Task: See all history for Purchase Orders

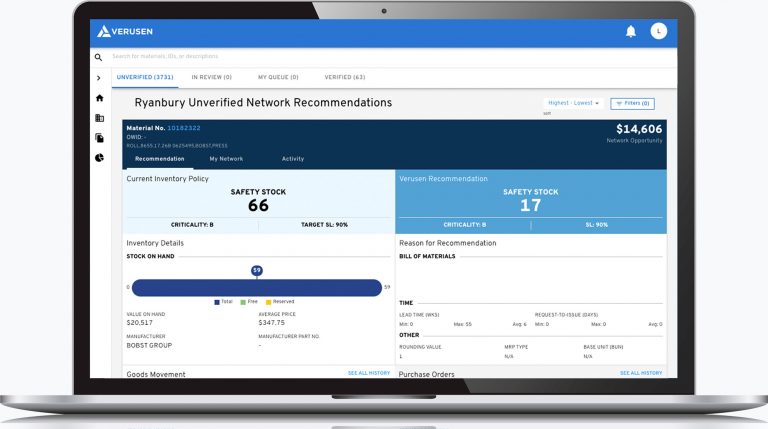Action: (x=641, y=373)
